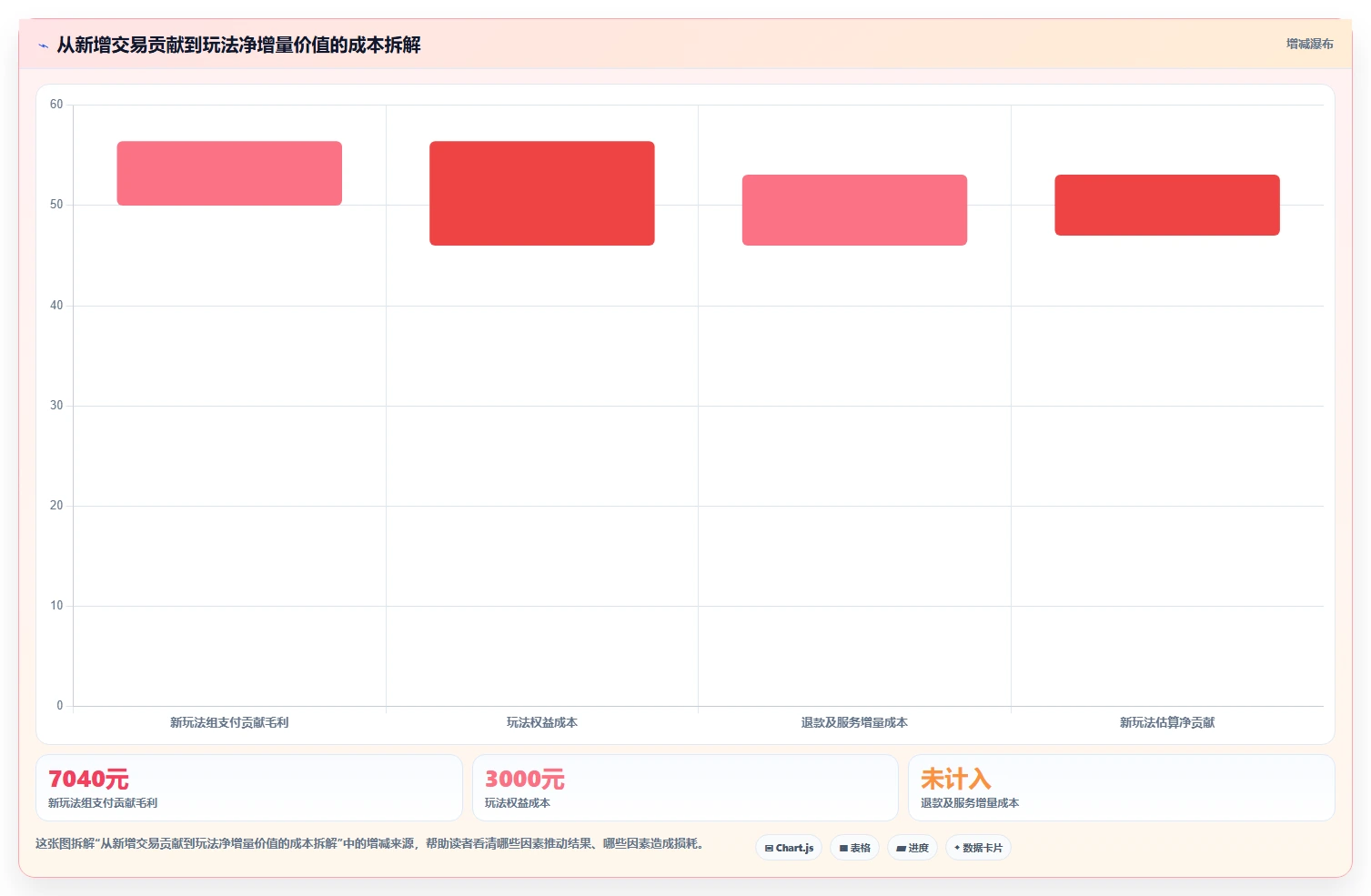Click the 表格 tag chip
The image size is (1371, 896).
[854, 848]
